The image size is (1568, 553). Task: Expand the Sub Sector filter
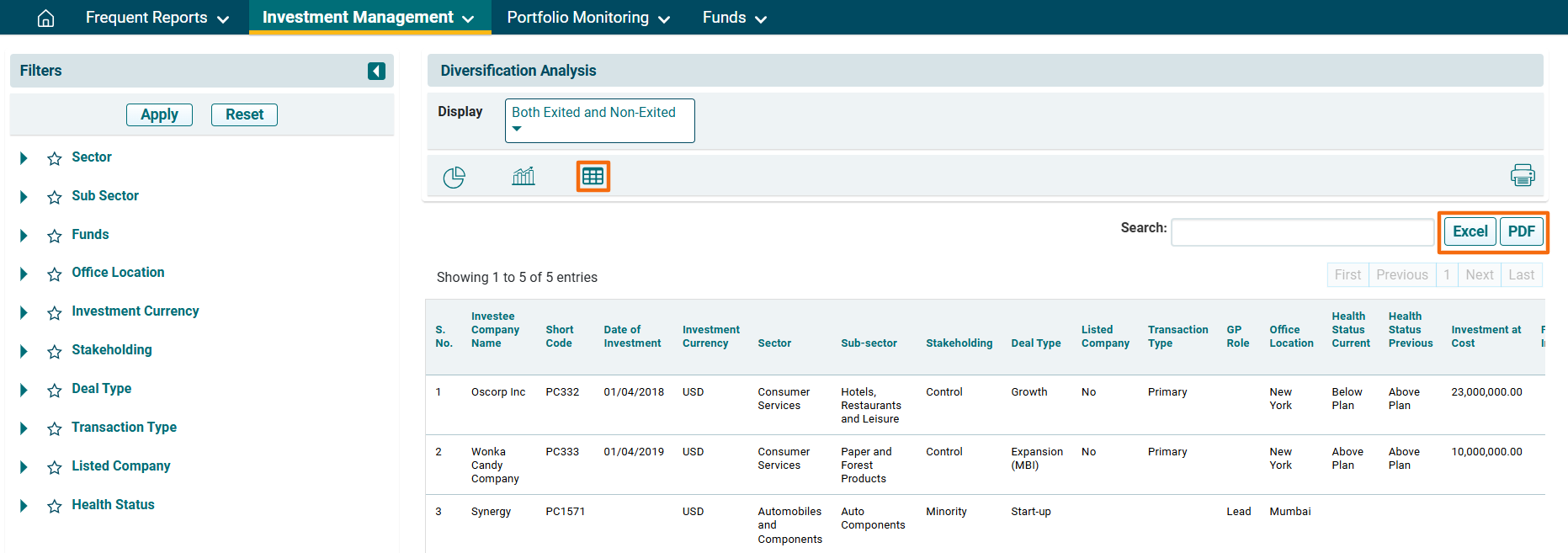pos(24,197)
